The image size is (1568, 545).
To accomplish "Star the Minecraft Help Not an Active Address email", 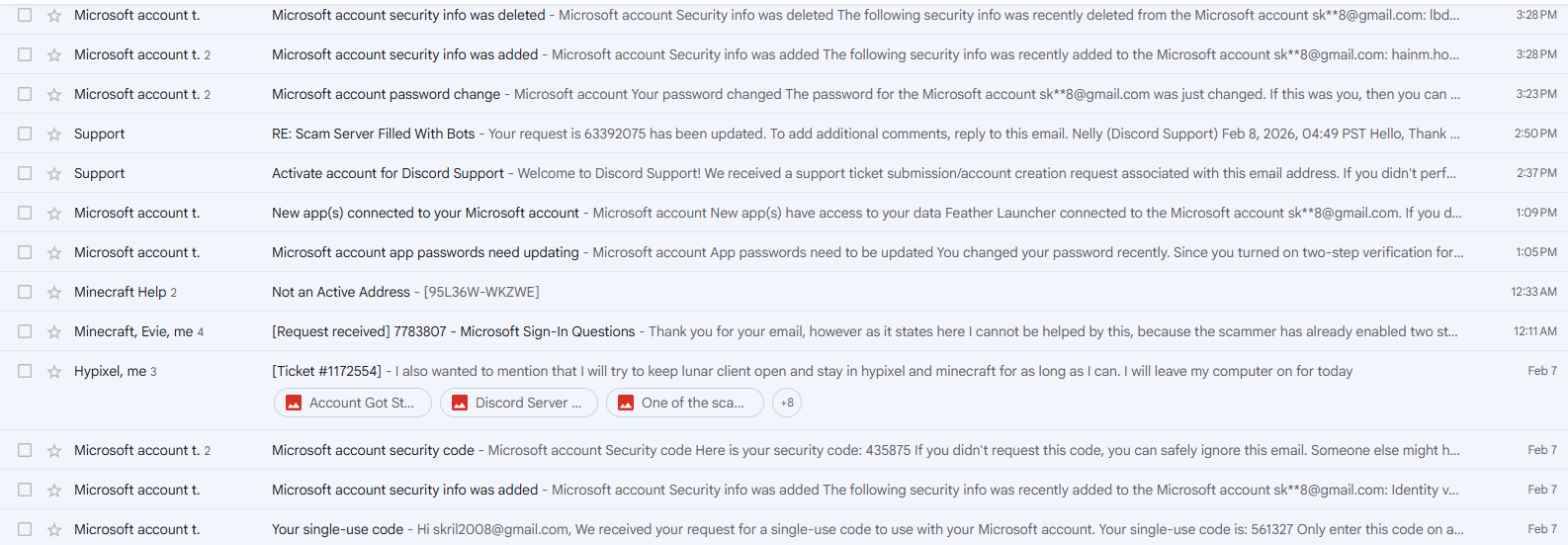I will click(54, 292).
